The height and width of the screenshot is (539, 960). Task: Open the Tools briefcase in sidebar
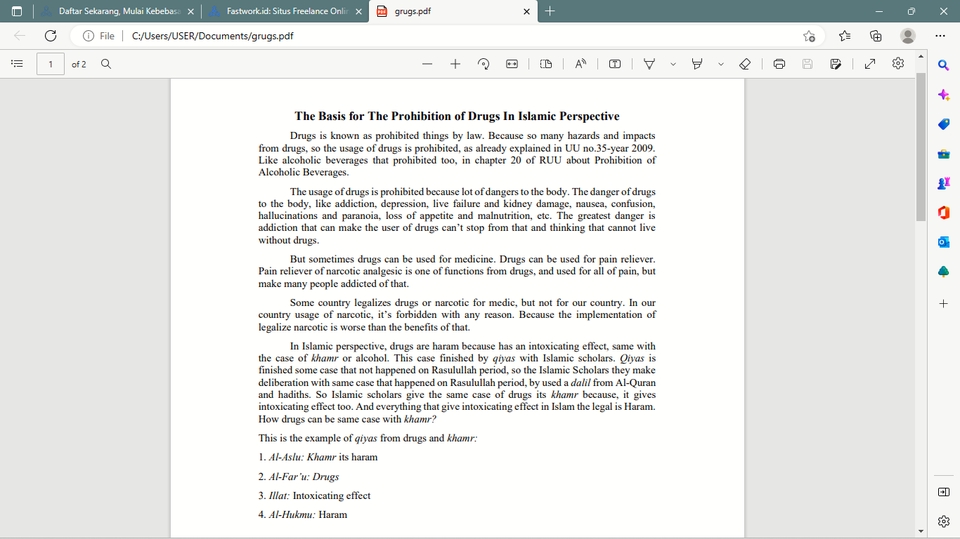[943, 154]
